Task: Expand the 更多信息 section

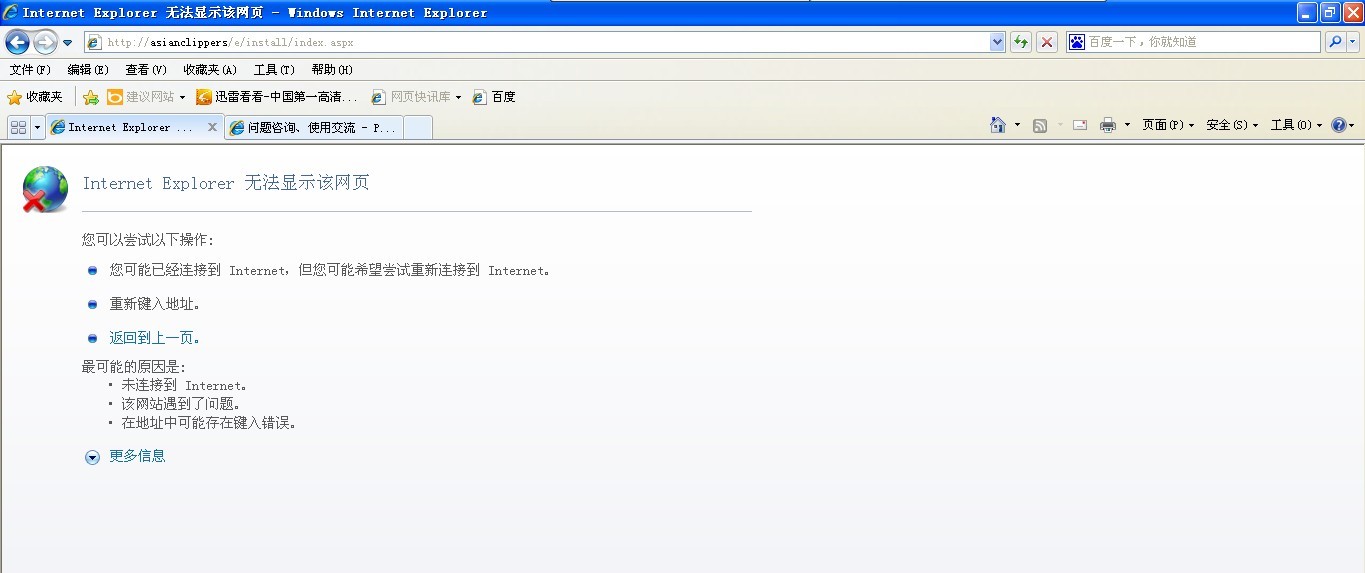Action: (x=137, y=456)
